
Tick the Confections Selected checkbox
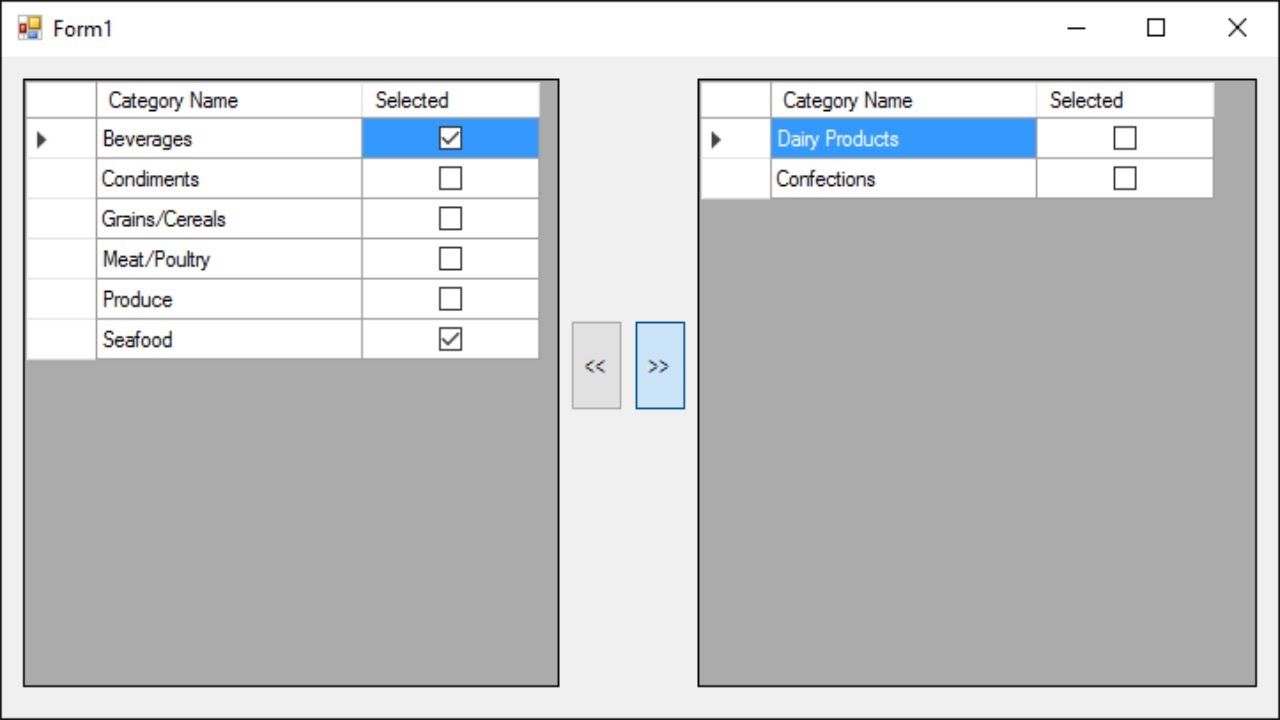1125,178
